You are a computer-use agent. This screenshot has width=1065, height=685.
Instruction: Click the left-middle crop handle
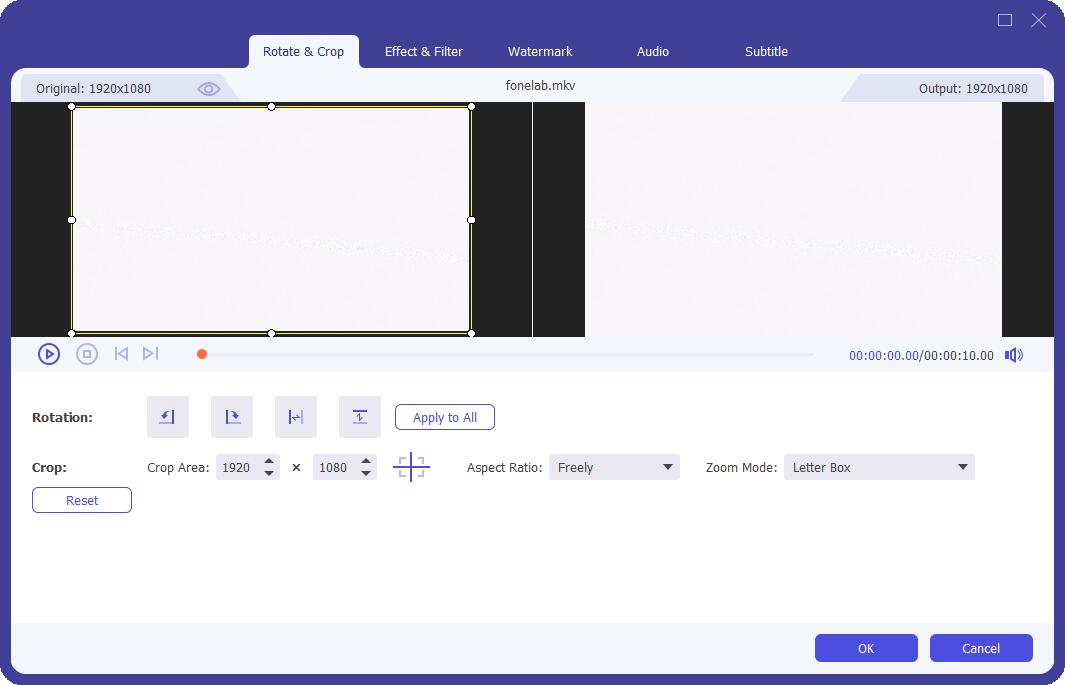(x=72, y=220)
